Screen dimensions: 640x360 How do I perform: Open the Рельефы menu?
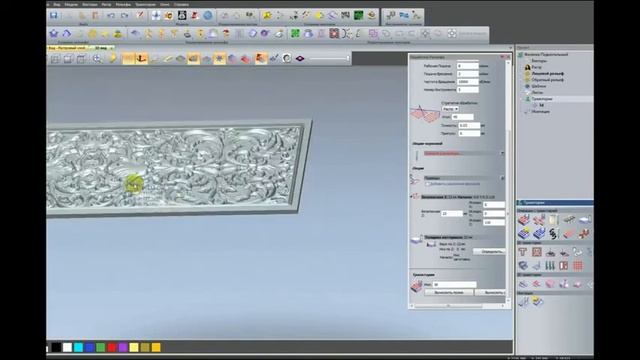pos(123,4)
